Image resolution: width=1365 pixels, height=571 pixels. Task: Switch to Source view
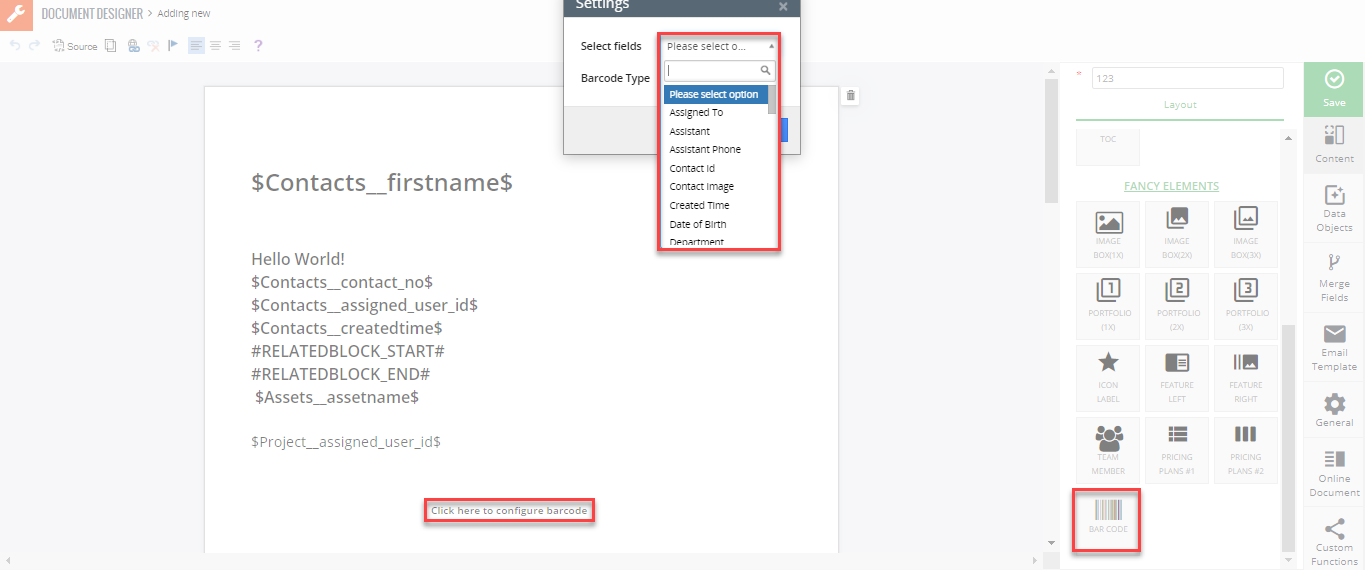coord(75,46)
